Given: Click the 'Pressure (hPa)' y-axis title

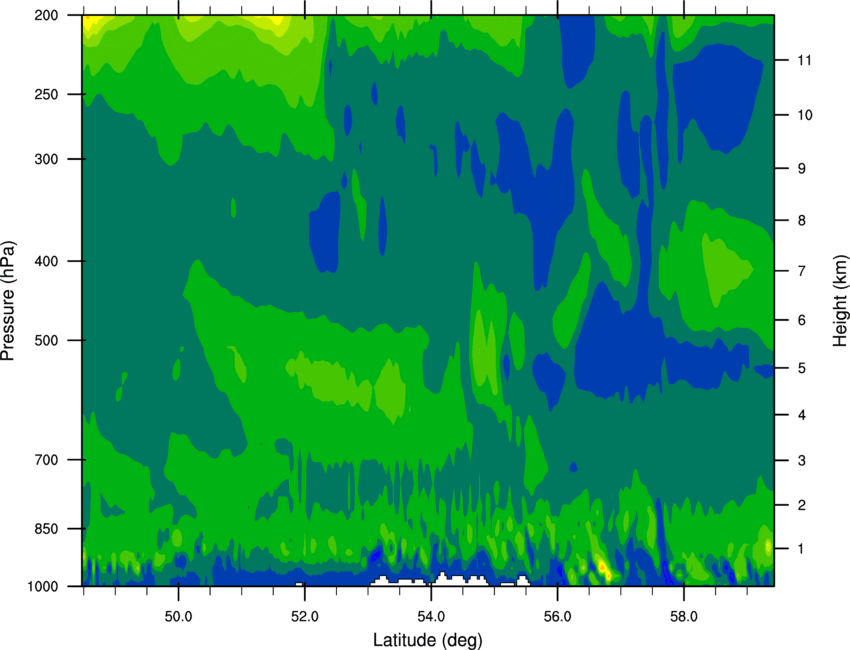Looking at the screenshot, I should (8, 301).
